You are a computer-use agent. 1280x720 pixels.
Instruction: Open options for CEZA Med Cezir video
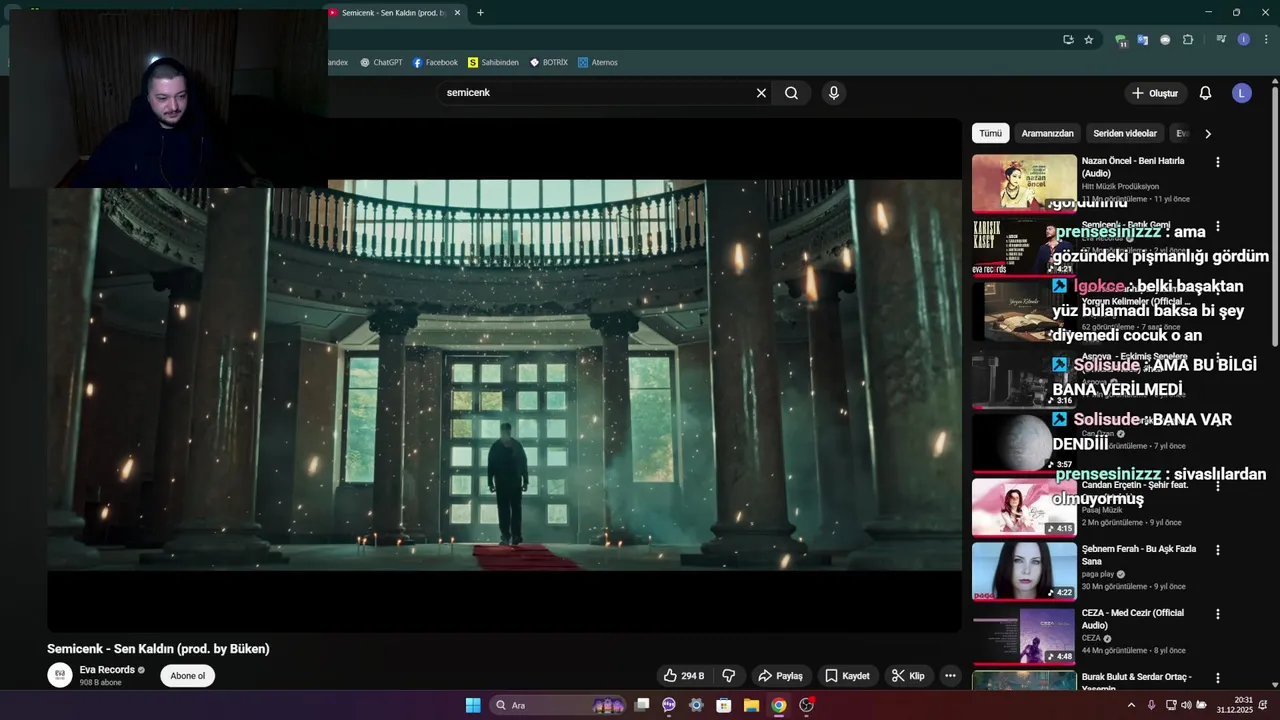[x=1217, y=614]
